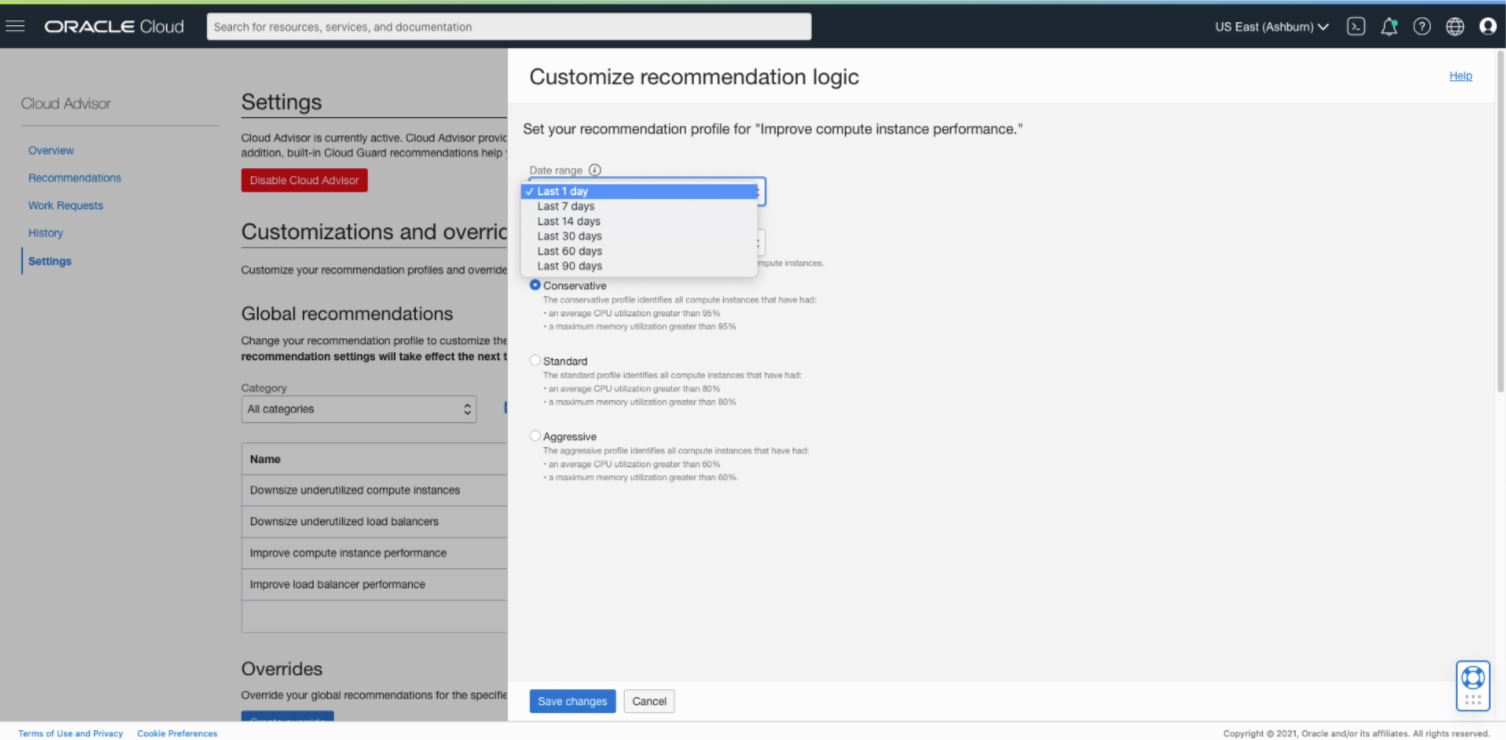
Task: Select the Standard recommendation profile
Action: (x=535, y=360)
